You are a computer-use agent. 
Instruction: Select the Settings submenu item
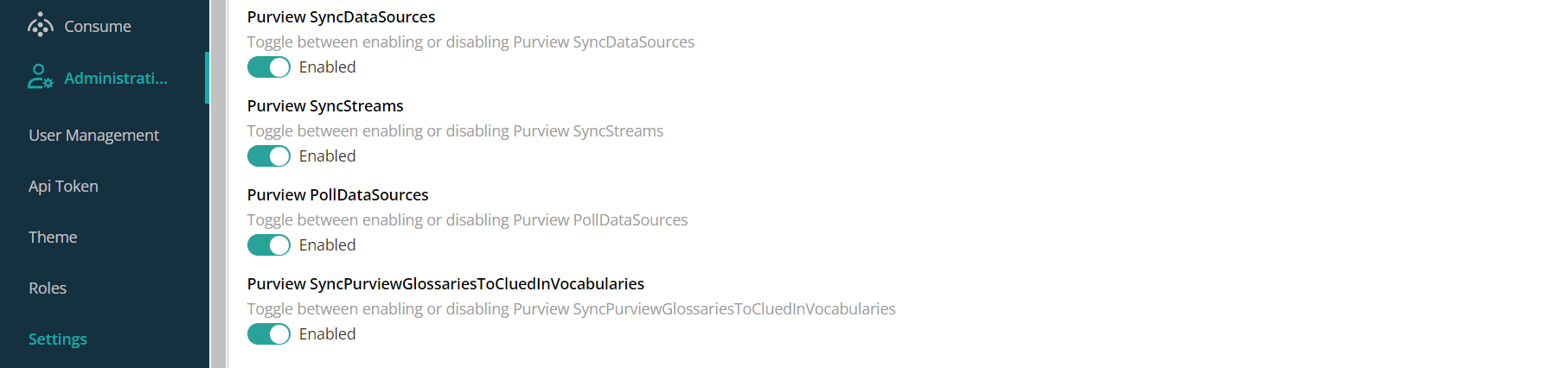tap(58, 339)
